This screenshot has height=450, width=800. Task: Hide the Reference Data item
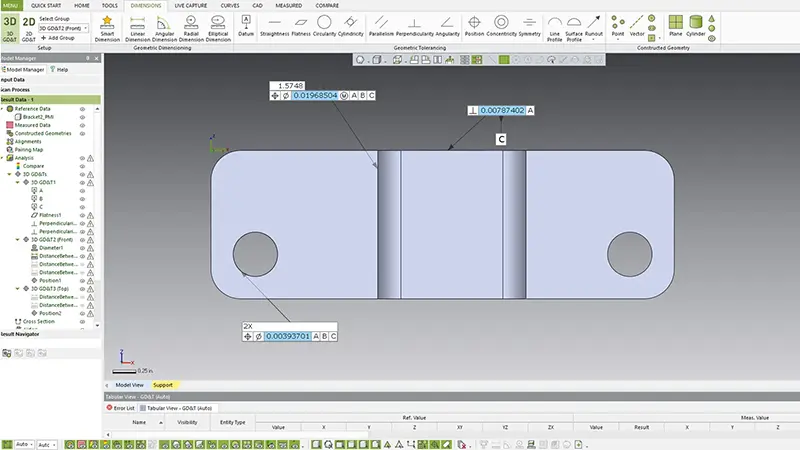pos(83,108)
